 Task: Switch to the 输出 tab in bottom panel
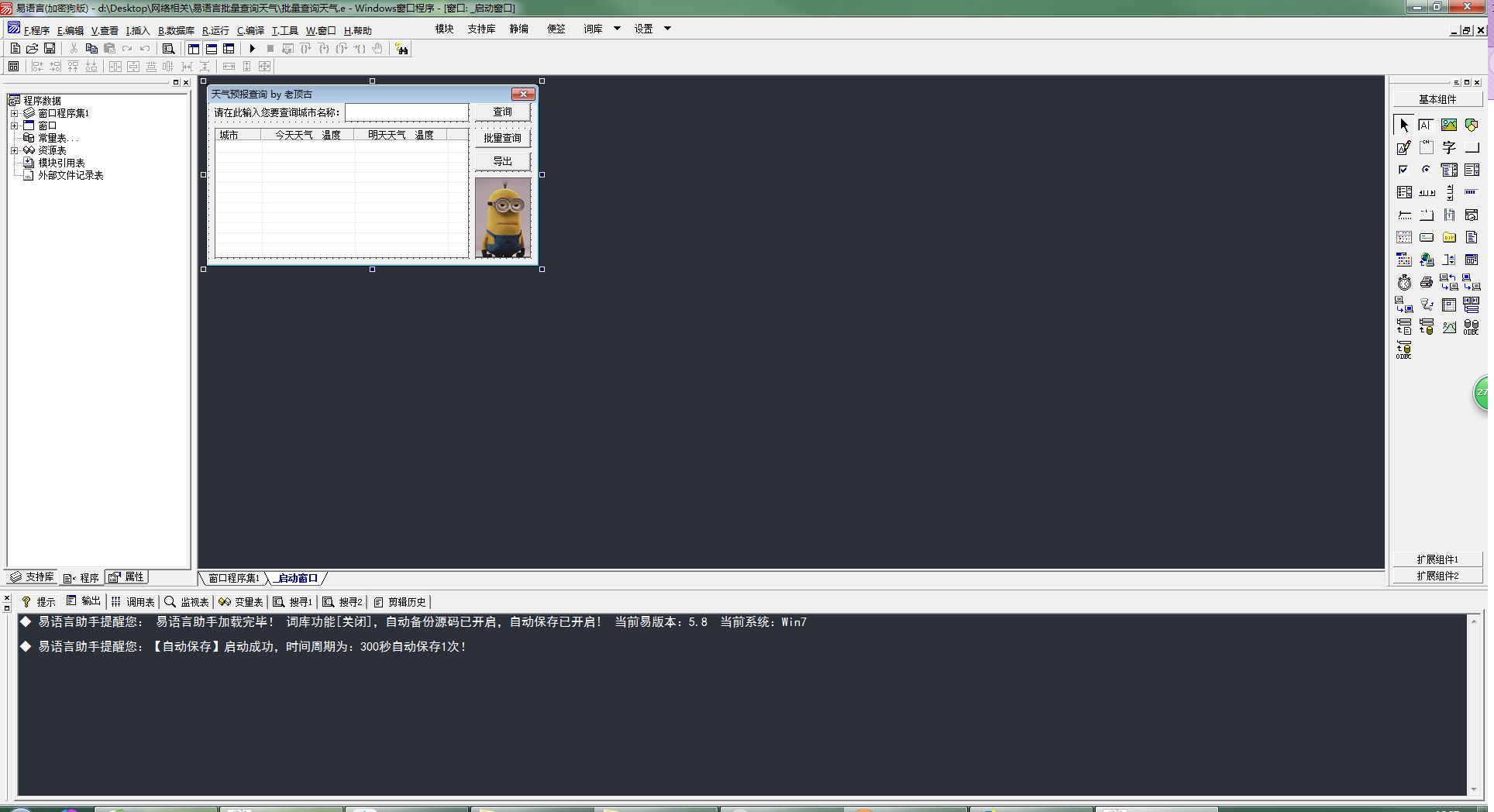[x=84, y=601]
